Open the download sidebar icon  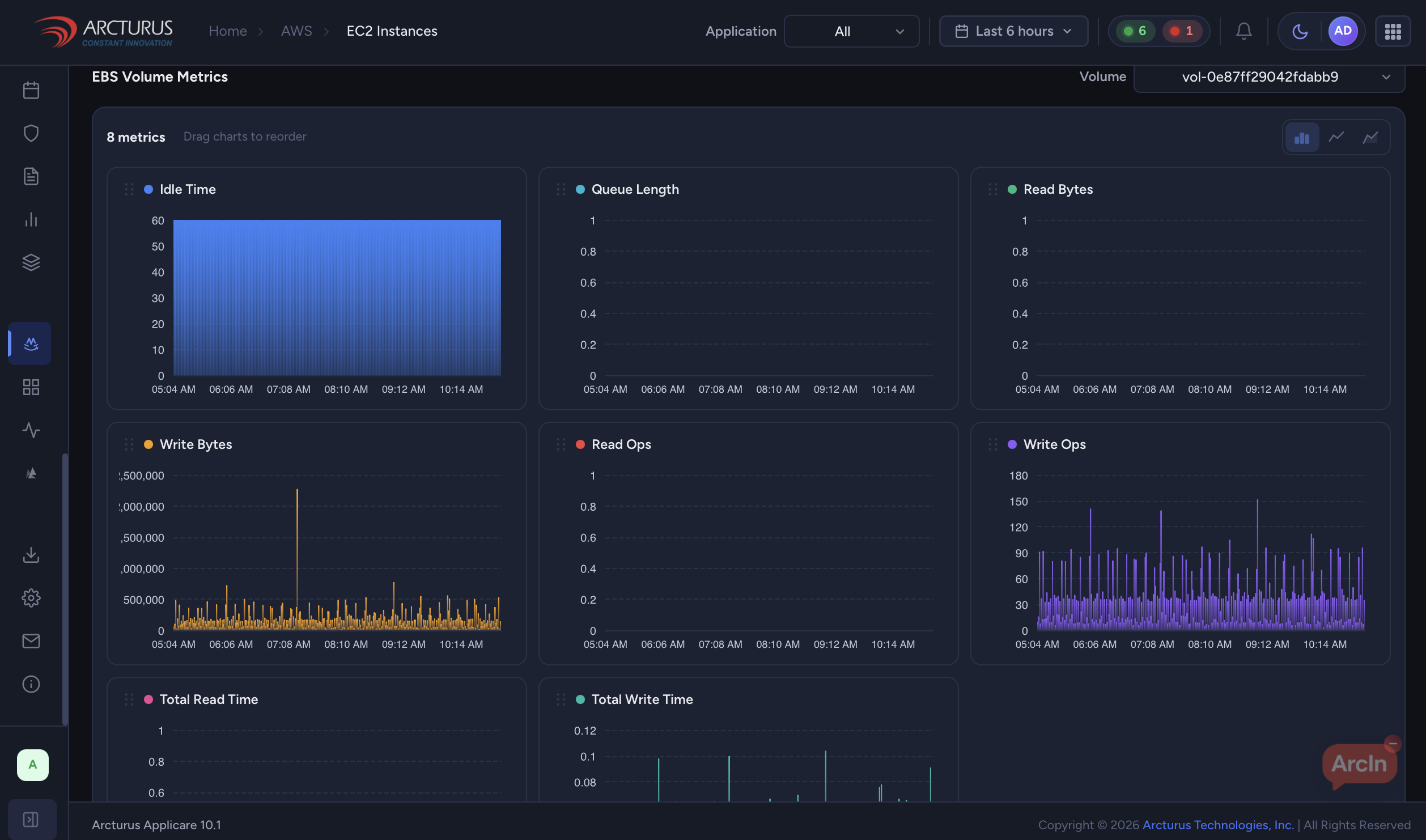coord(31,555)
